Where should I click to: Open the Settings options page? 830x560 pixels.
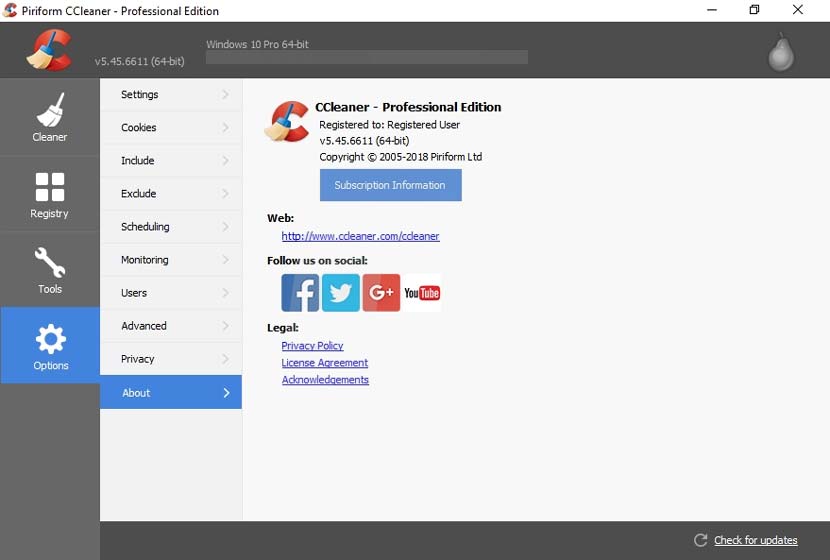[171, 95]
